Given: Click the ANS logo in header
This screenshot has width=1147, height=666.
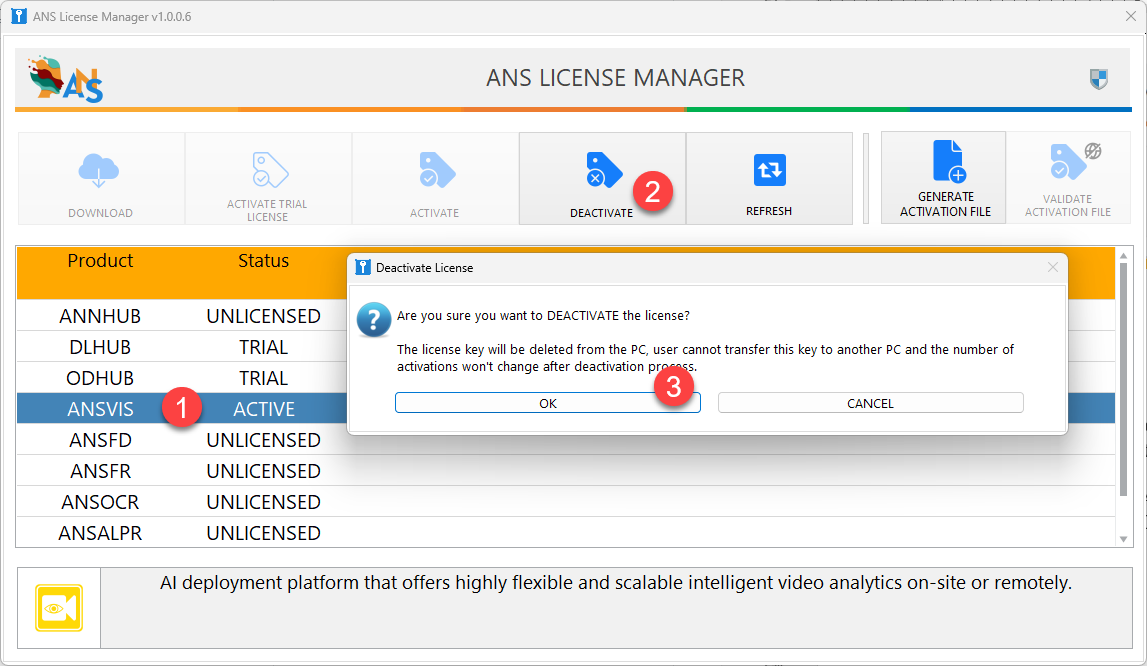Looking at the screenshot, I should 66,79.
